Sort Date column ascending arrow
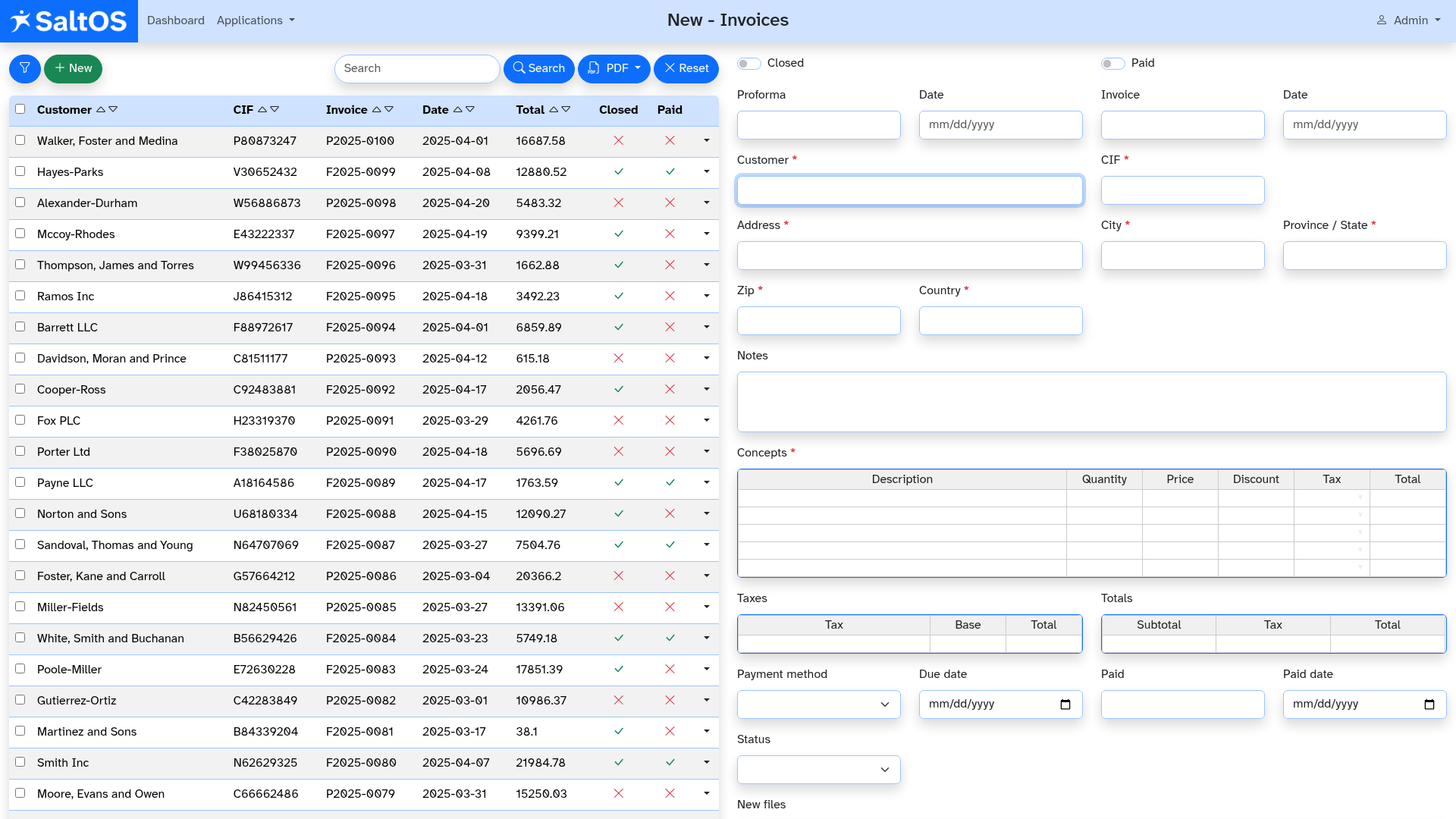 coord(457,110)
